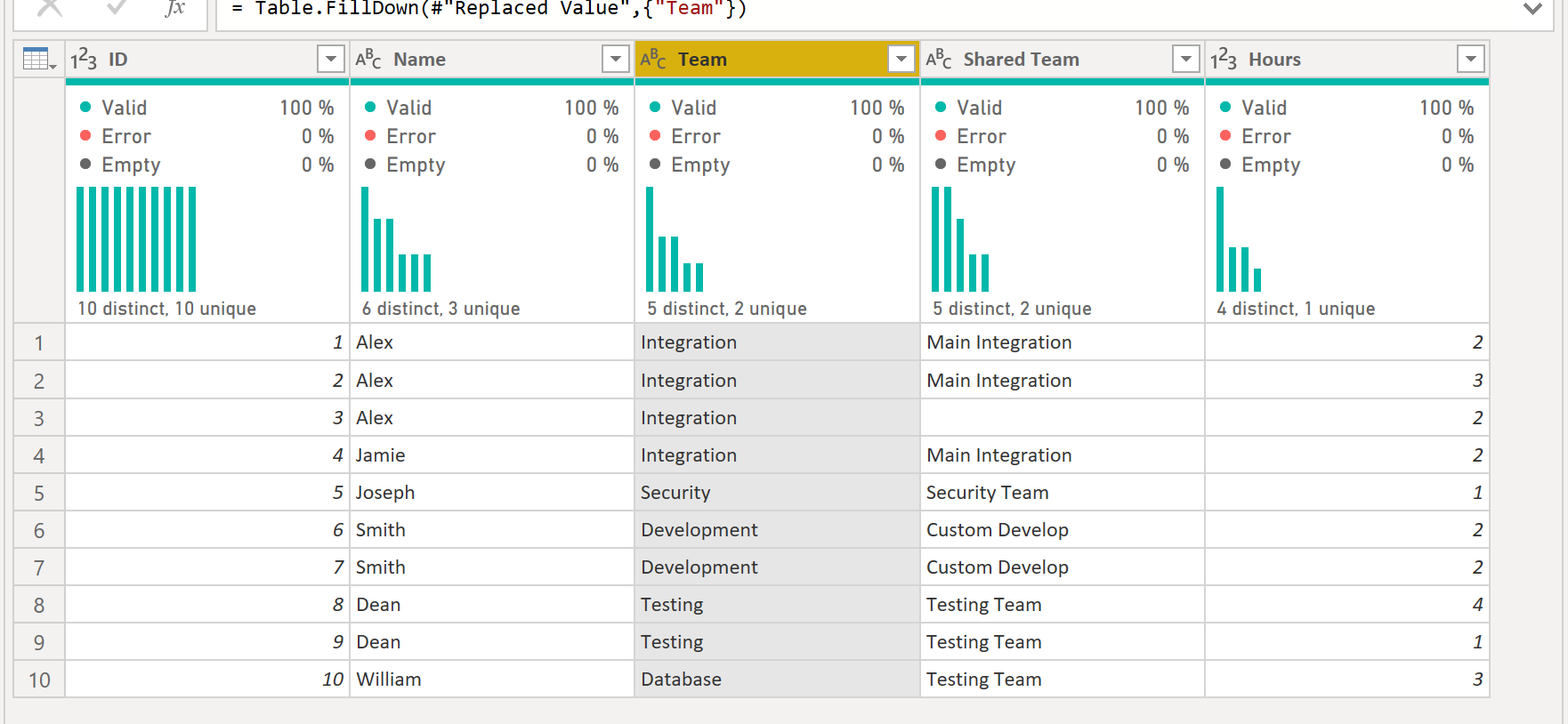Click the Joseph name cell
Viewport: 1568px width, 724px height.
(492, 493)
